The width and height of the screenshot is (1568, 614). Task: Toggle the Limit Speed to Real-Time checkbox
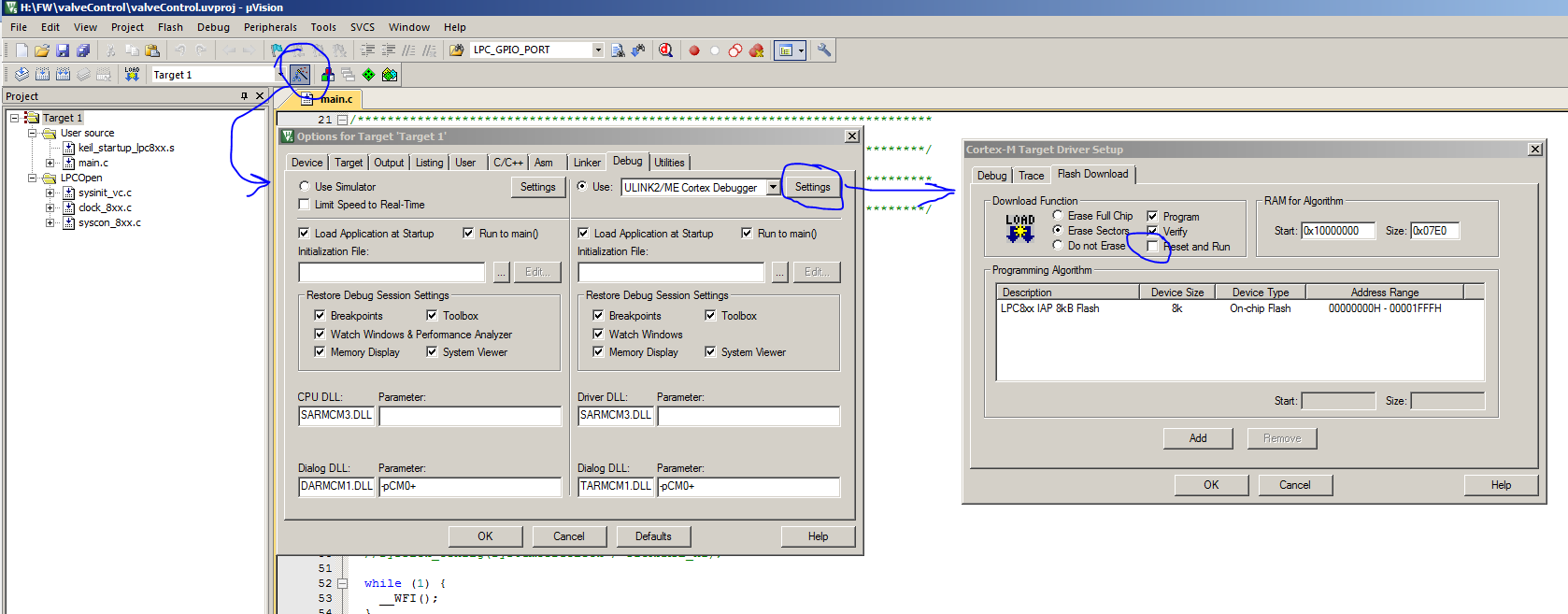coord(304,205)
